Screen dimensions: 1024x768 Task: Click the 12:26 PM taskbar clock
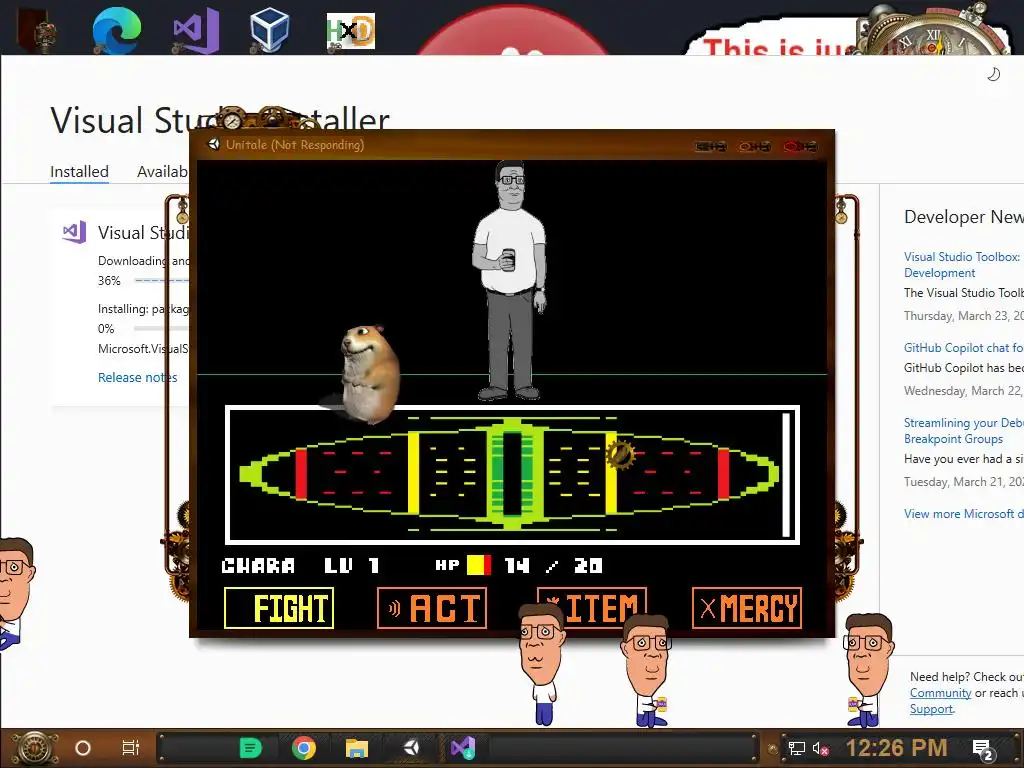coord(896,748)
